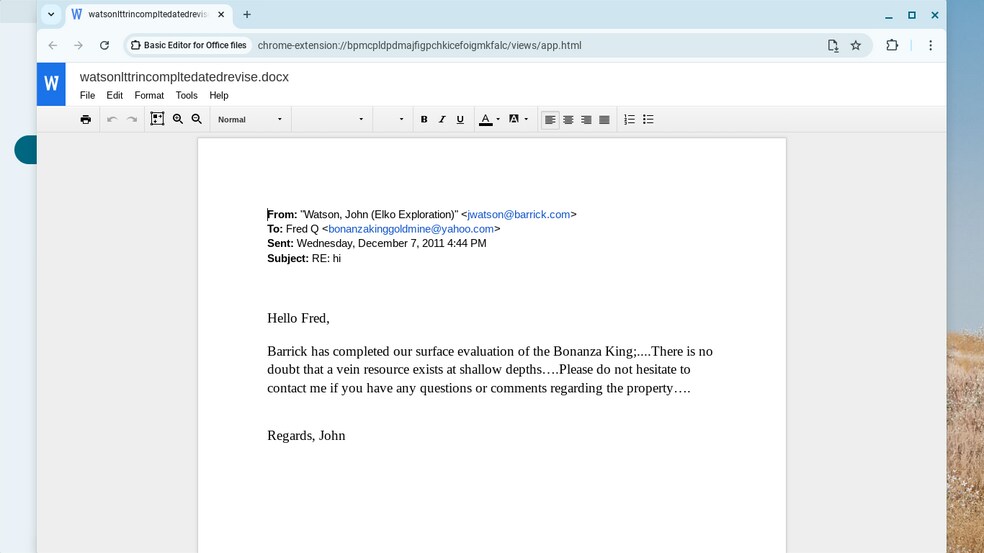Go forward in browser history

coord(78,45)
